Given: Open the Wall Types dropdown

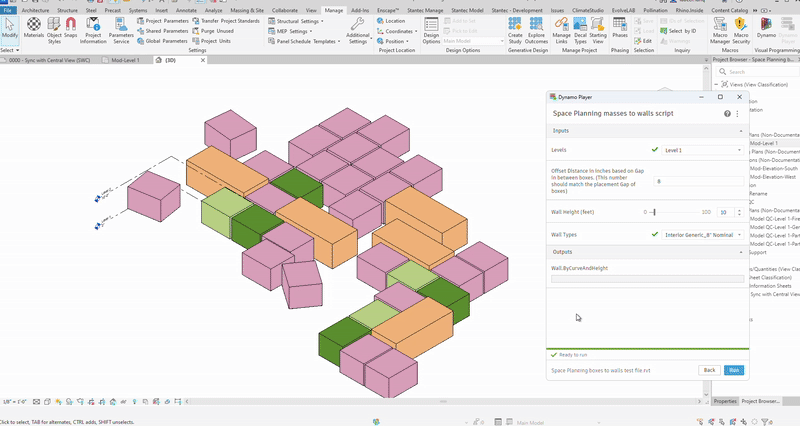Looking at the screenshot, I should pyautogui.click(x=701, y=234).
